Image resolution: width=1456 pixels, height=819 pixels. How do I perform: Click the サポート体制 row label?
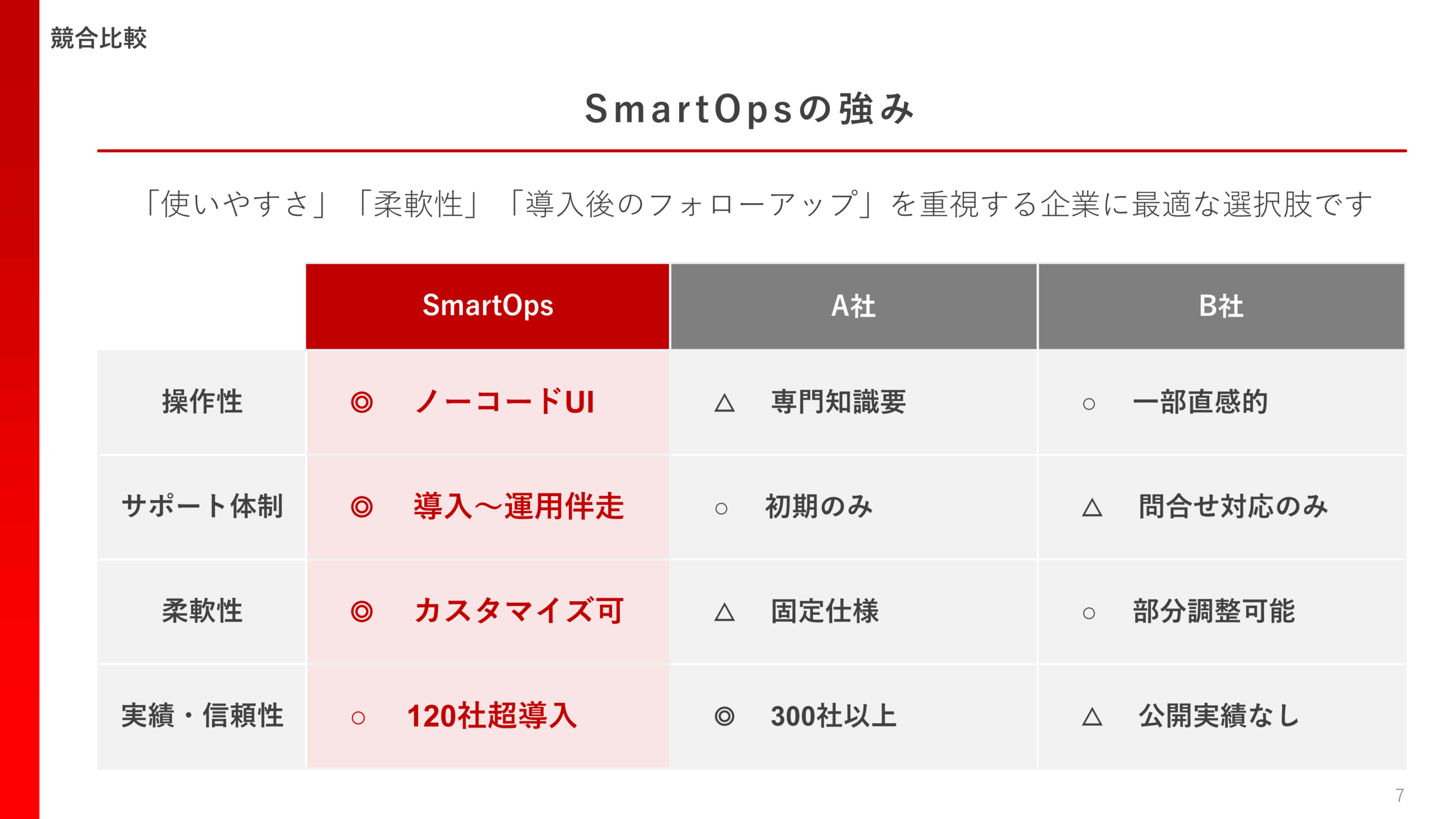coord(202,506)
